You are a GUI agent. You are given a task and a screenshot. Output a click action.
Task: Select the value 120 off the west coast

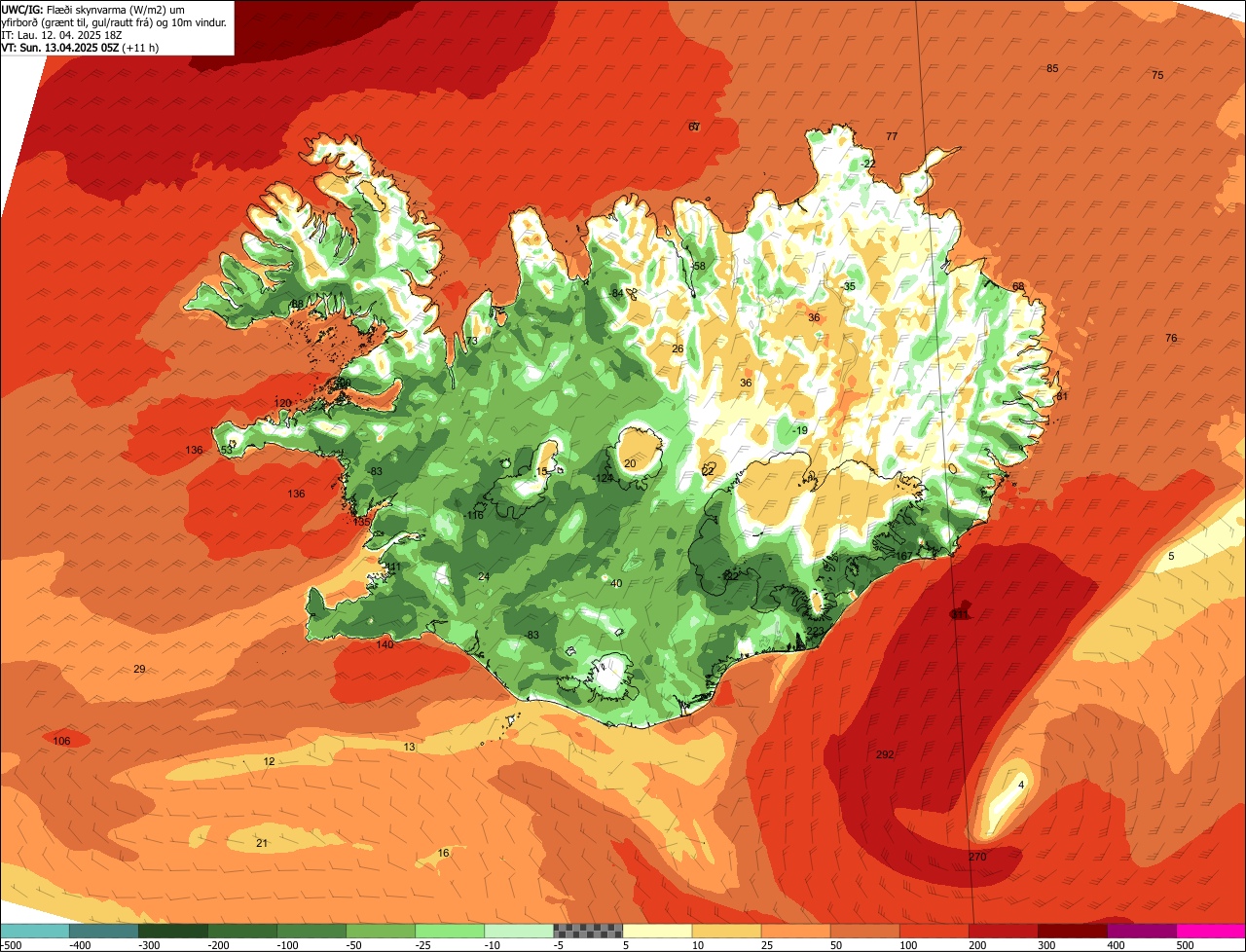click(x=283, y=403)
